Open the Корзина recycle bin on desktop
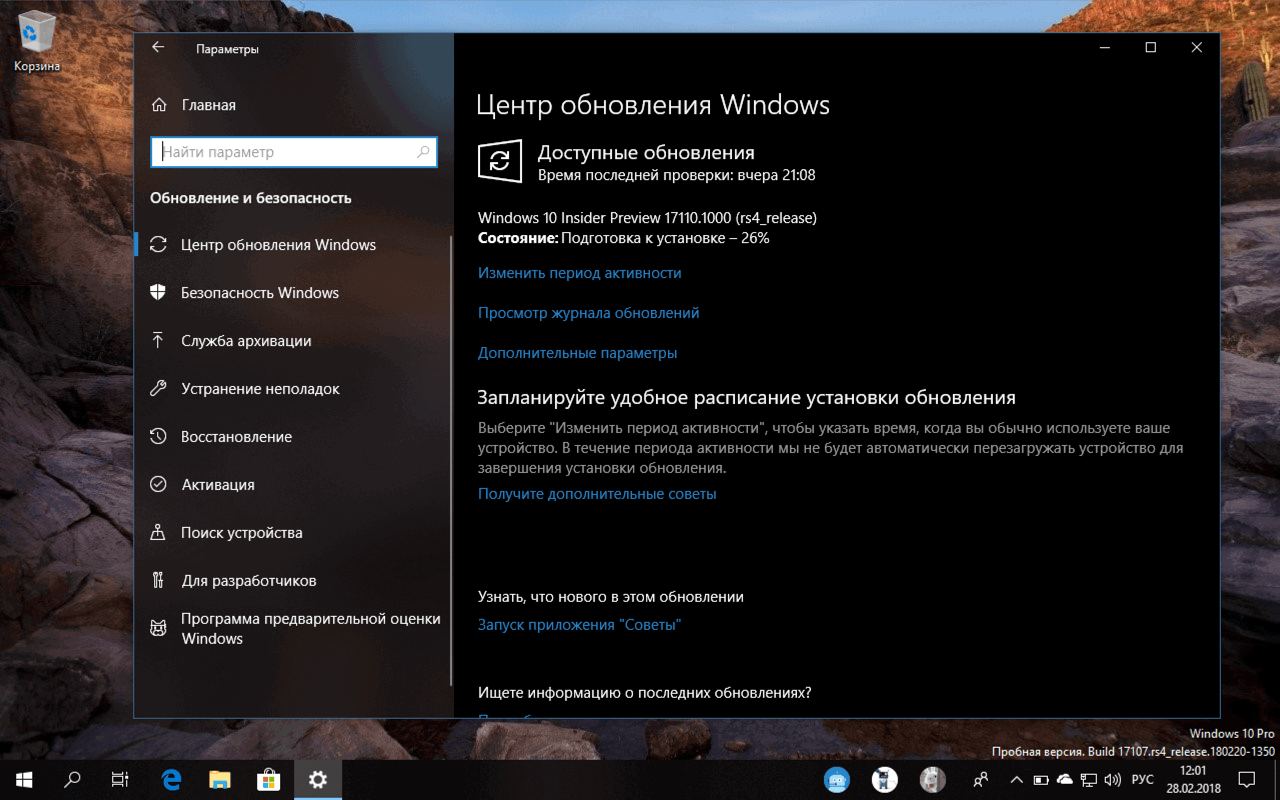 [x=37, y=43]
